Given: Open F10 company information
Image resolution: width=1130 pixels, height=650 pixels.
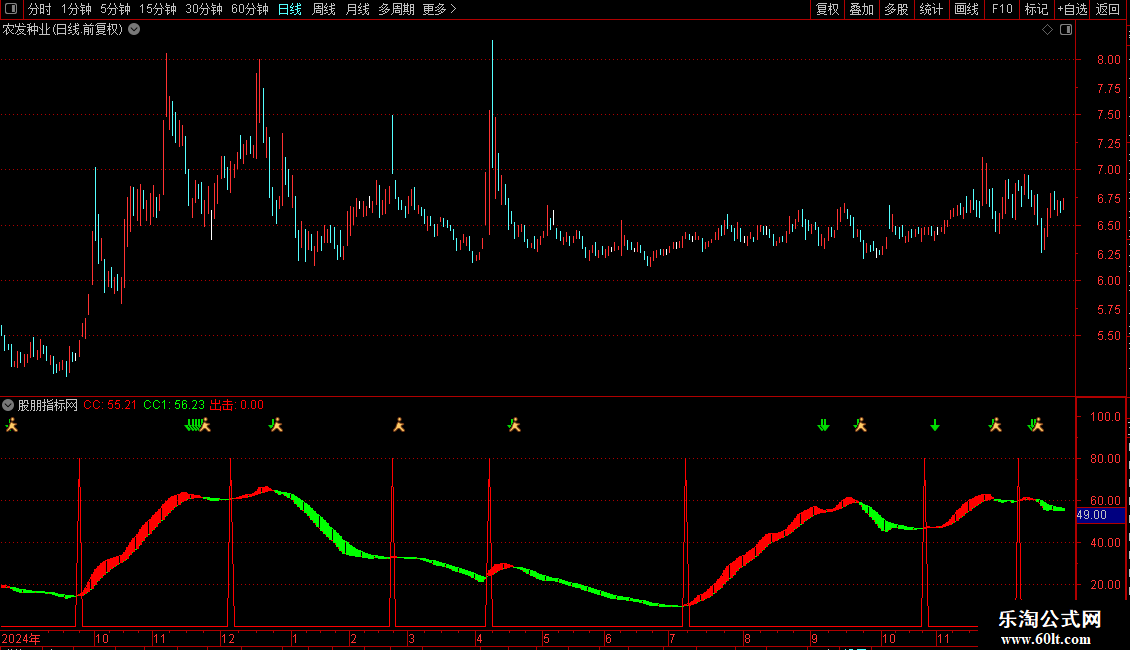Looking at the screenshot, I should pyautogui.click(x=1002, y=9).
